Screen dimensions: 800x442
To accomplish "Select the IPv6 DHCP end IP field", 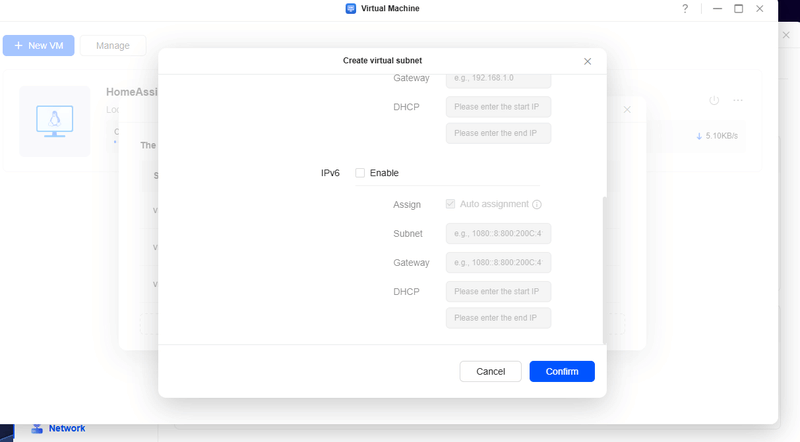I will tap(498, 318).
